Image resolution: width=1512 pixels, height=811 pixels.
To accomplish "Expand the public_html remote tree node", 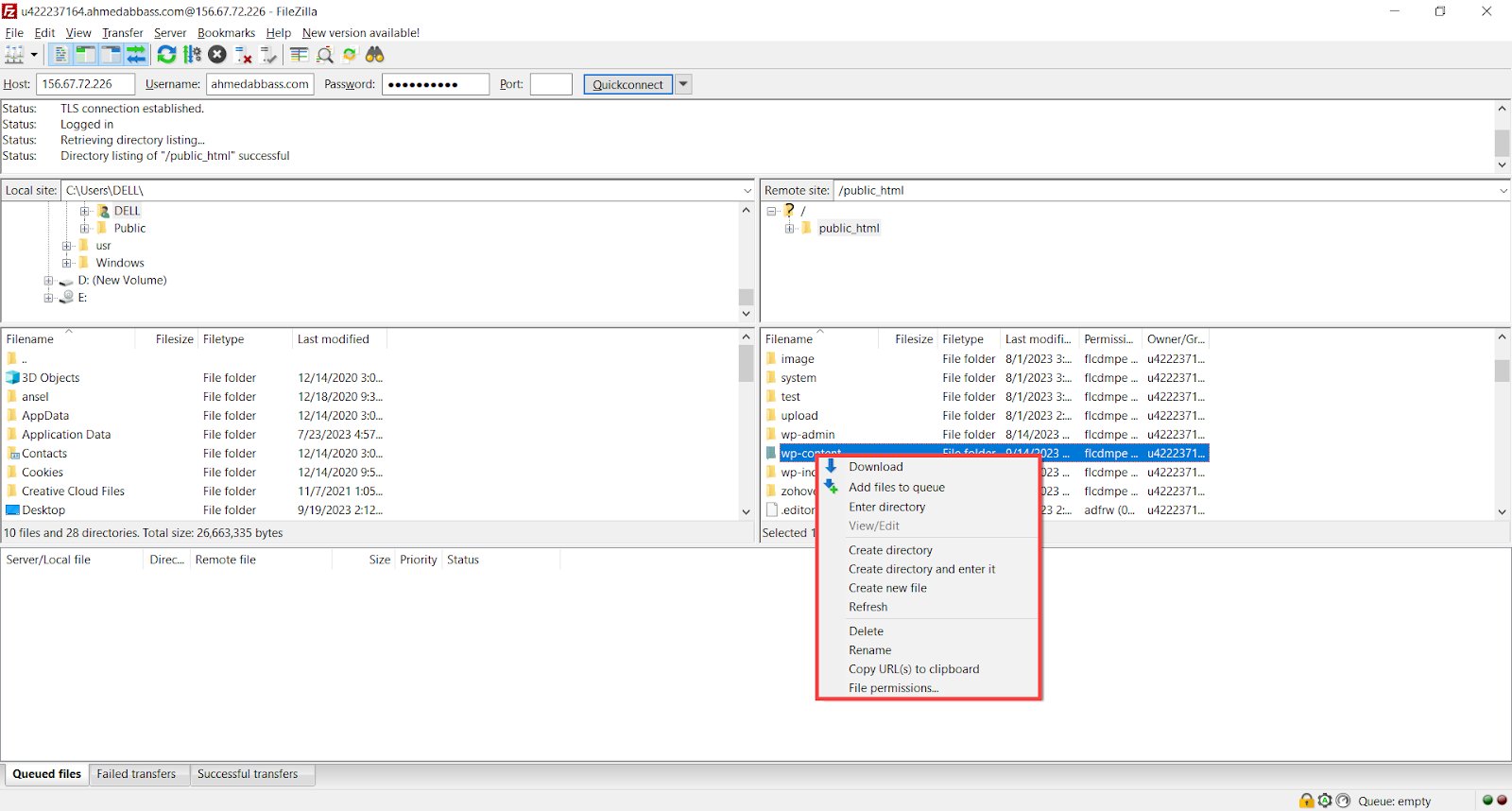I will pyautogui.click(x=789, y=228).
